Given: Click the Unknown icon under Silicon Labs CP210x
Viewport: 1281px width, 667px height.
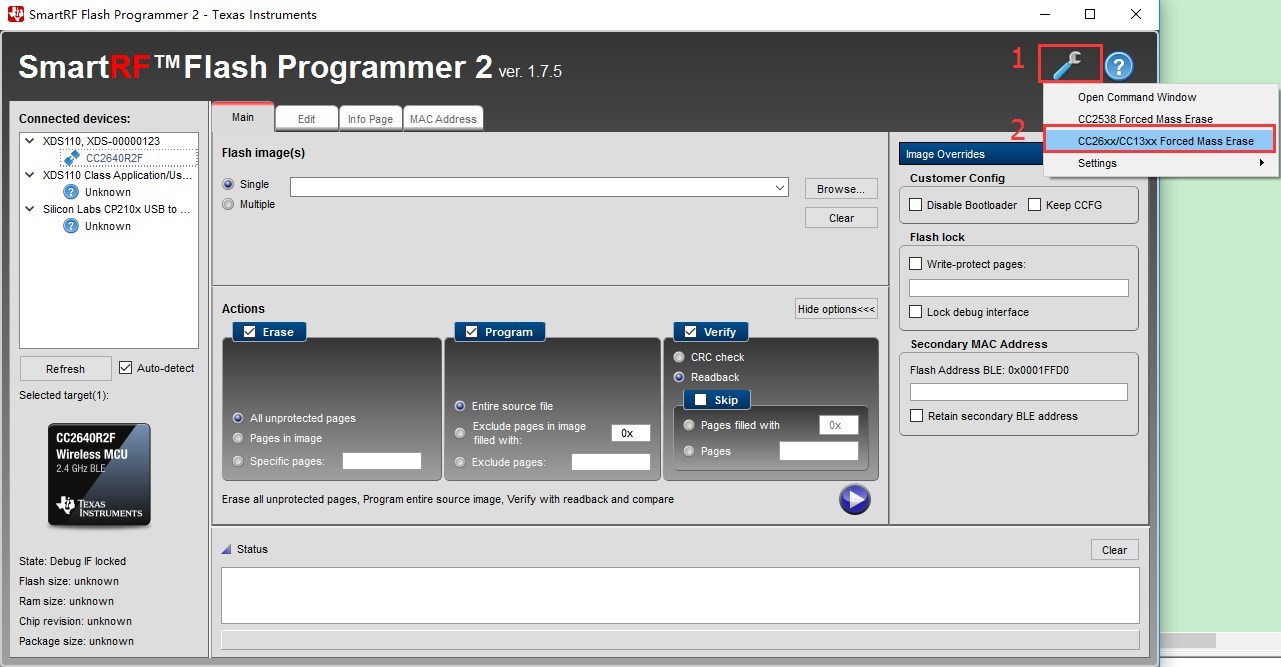Looking at the screenshot, I should [x=71, y=226].
